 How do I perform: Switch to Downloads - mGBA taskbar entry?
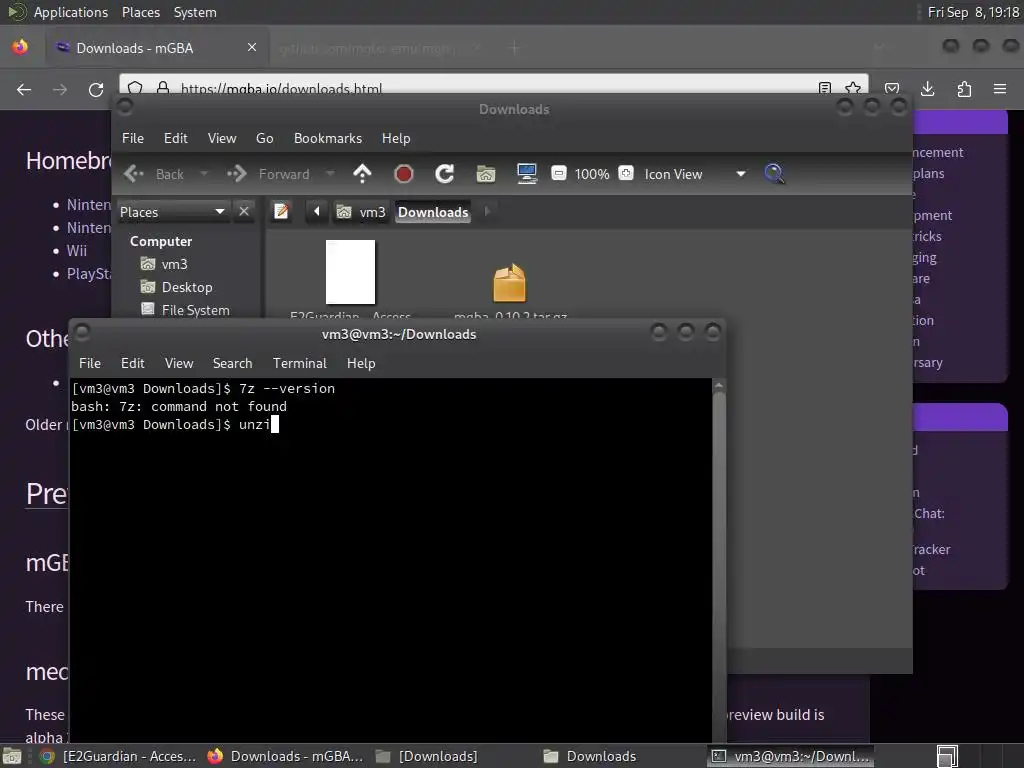tap(285, 756)
